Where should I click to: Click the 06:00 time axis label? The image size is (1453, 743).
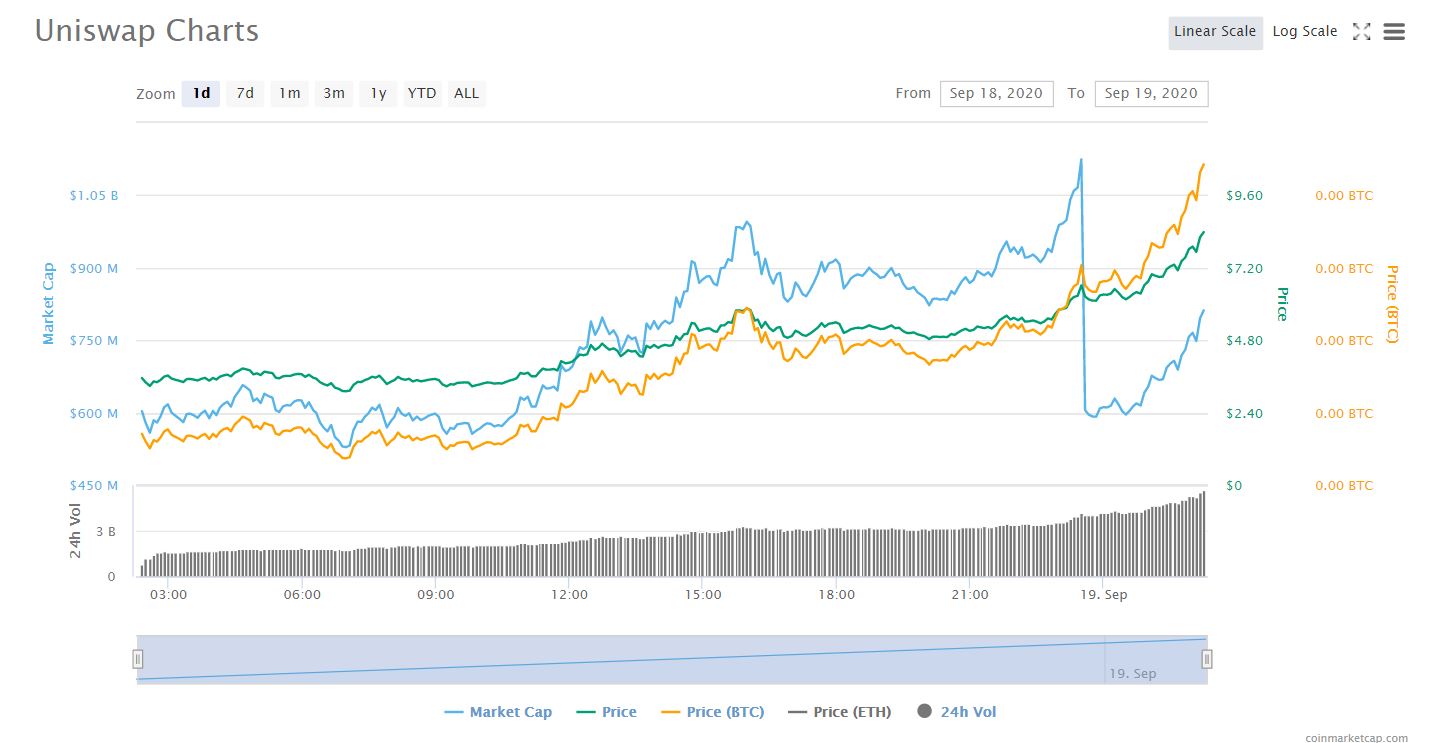pos(302,594)
